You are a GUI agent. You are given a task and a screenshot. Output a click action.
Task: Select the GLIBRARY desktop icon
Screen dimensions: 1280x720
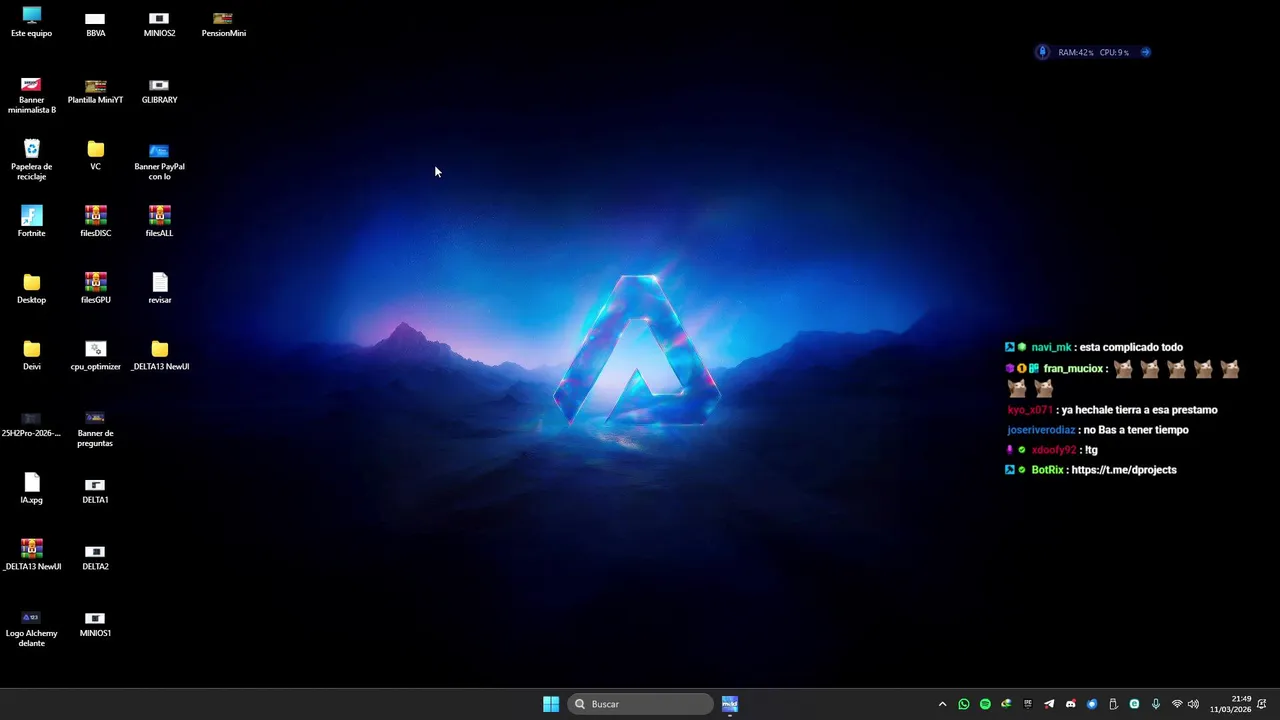(159, 91)
